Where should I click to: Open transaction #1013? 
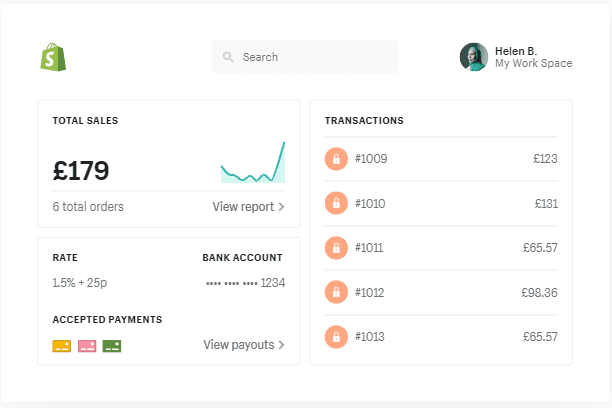(441, 337)
